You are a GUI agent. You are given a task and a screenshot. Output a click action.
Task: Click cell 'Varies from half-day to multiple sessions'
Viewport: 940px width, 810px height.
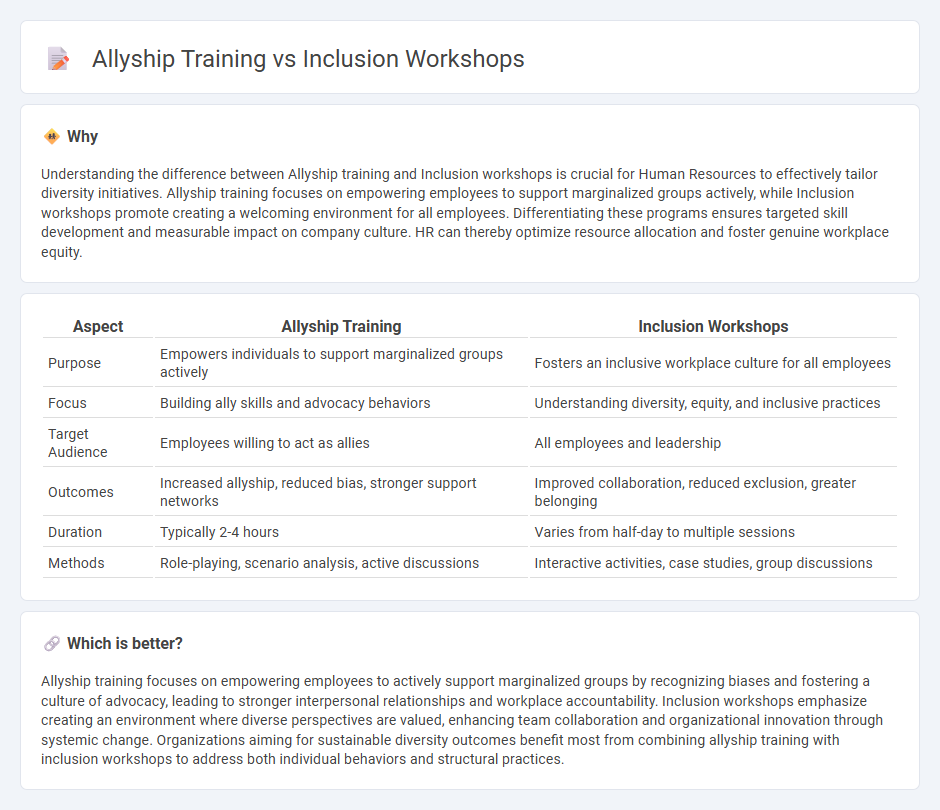(x=713, y=532)
